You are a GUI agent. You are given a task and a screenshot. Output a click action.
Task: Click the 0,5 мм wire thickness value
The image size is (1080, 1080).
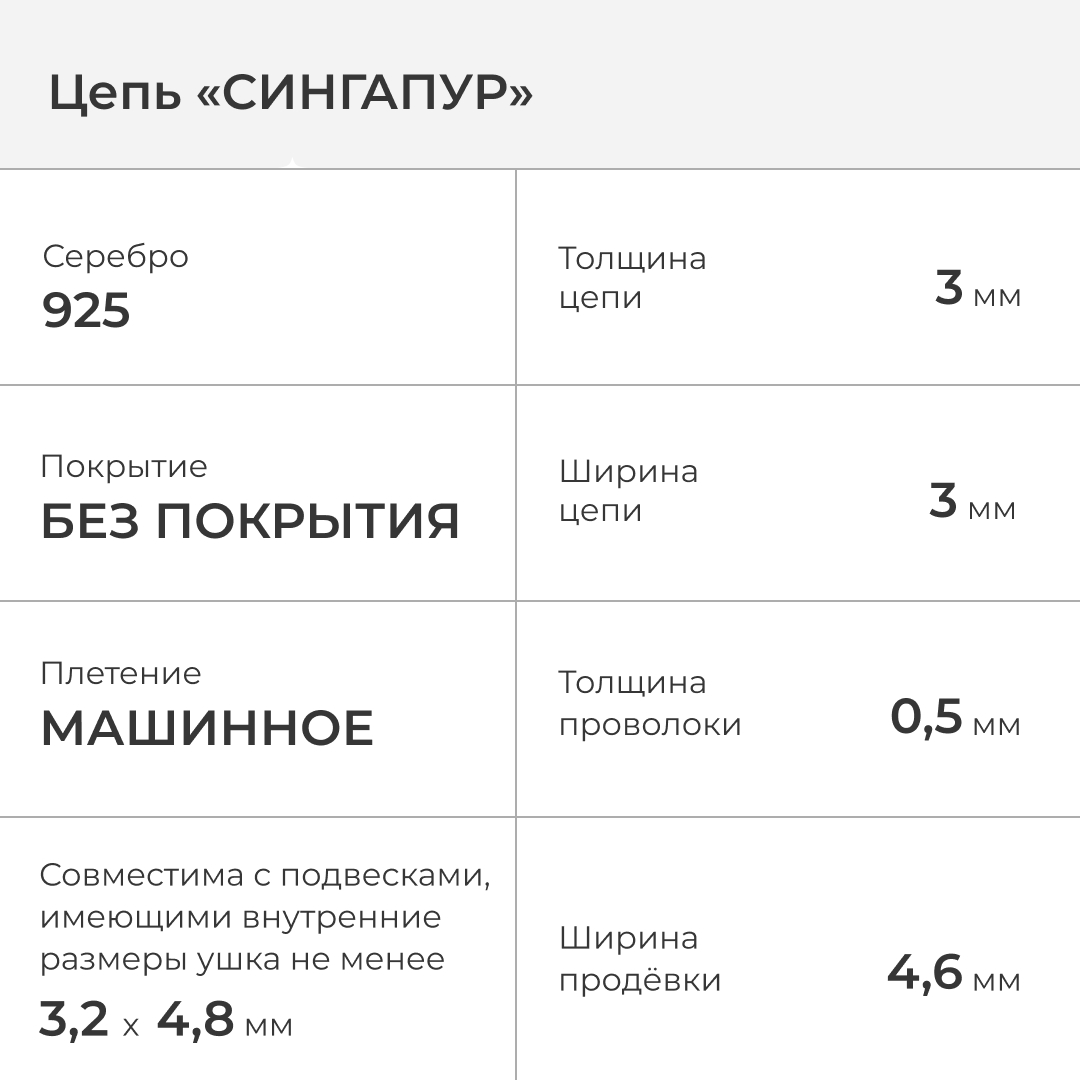pyautogui.click(x=955, y=718)
